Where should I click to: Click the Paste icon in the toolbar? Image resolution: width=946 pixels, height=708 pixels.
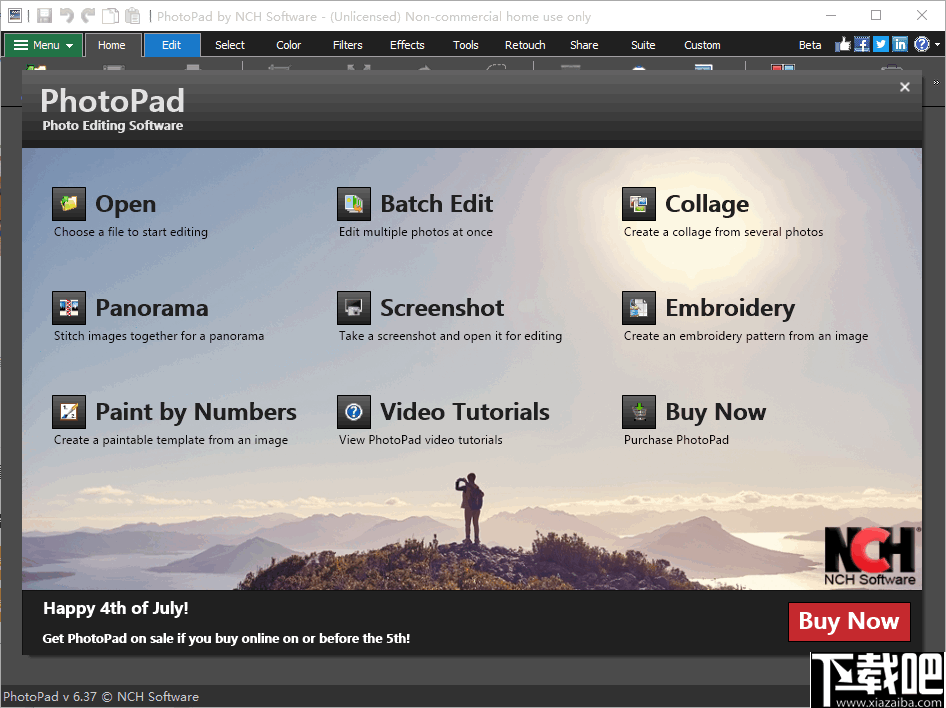point(132,15)
